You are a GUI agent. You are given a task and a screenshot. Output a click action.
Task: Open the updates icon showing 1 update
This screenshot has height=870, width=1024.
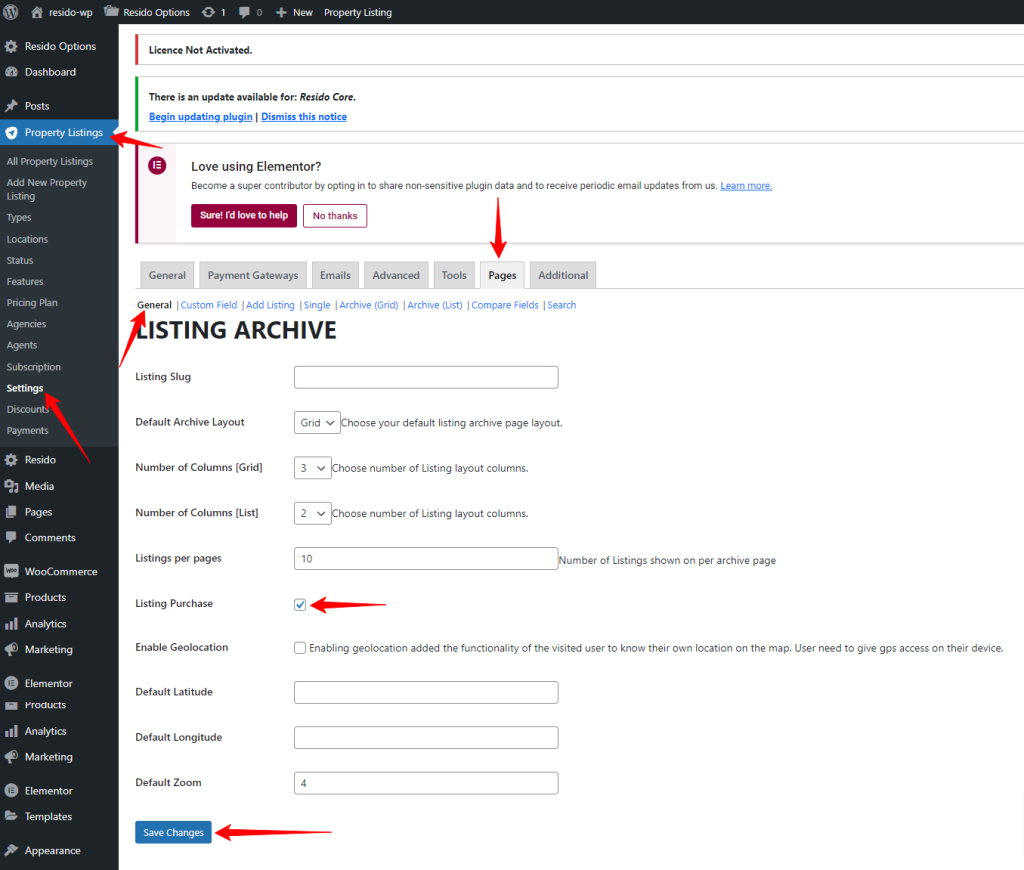click(210, 12)
